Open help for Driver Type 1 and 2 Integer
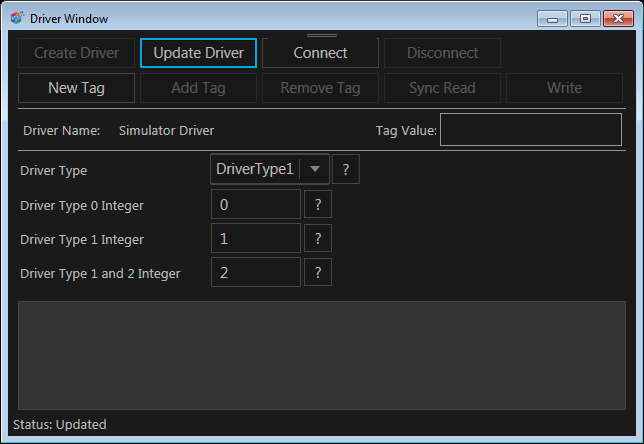 318,272
